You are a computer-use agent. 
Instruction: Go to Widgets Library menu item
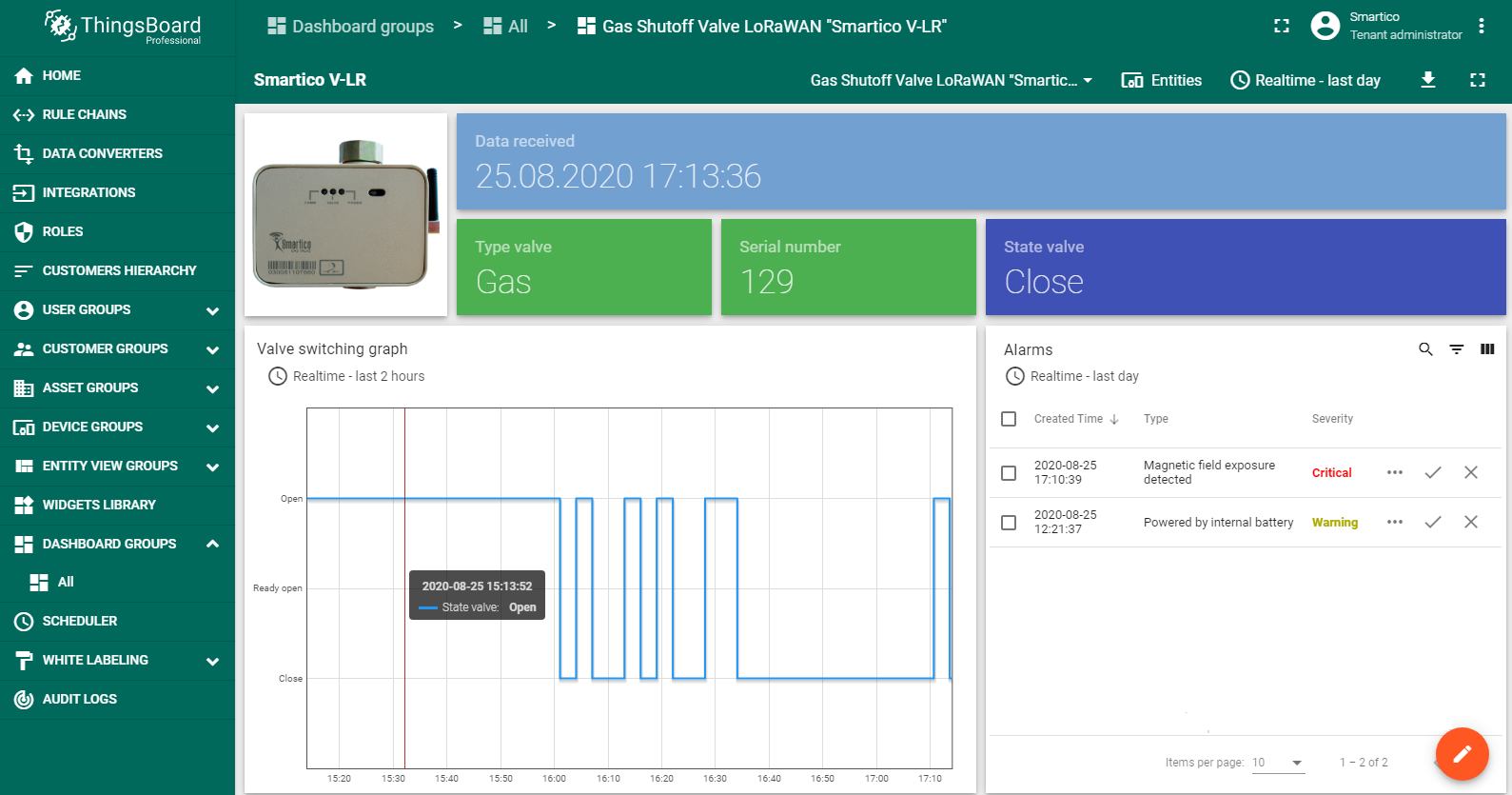click(x=99, y=505)
